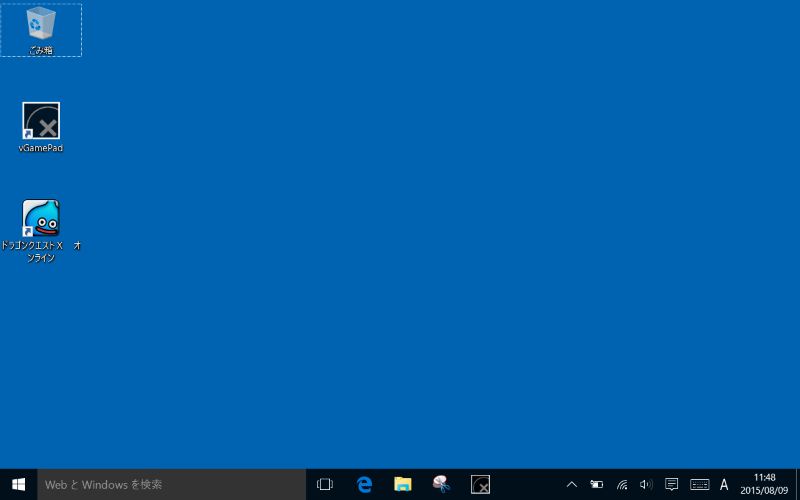Click the Show desktop strip at taskbar end
Screen dimensions: 800x500
[797, 484]
